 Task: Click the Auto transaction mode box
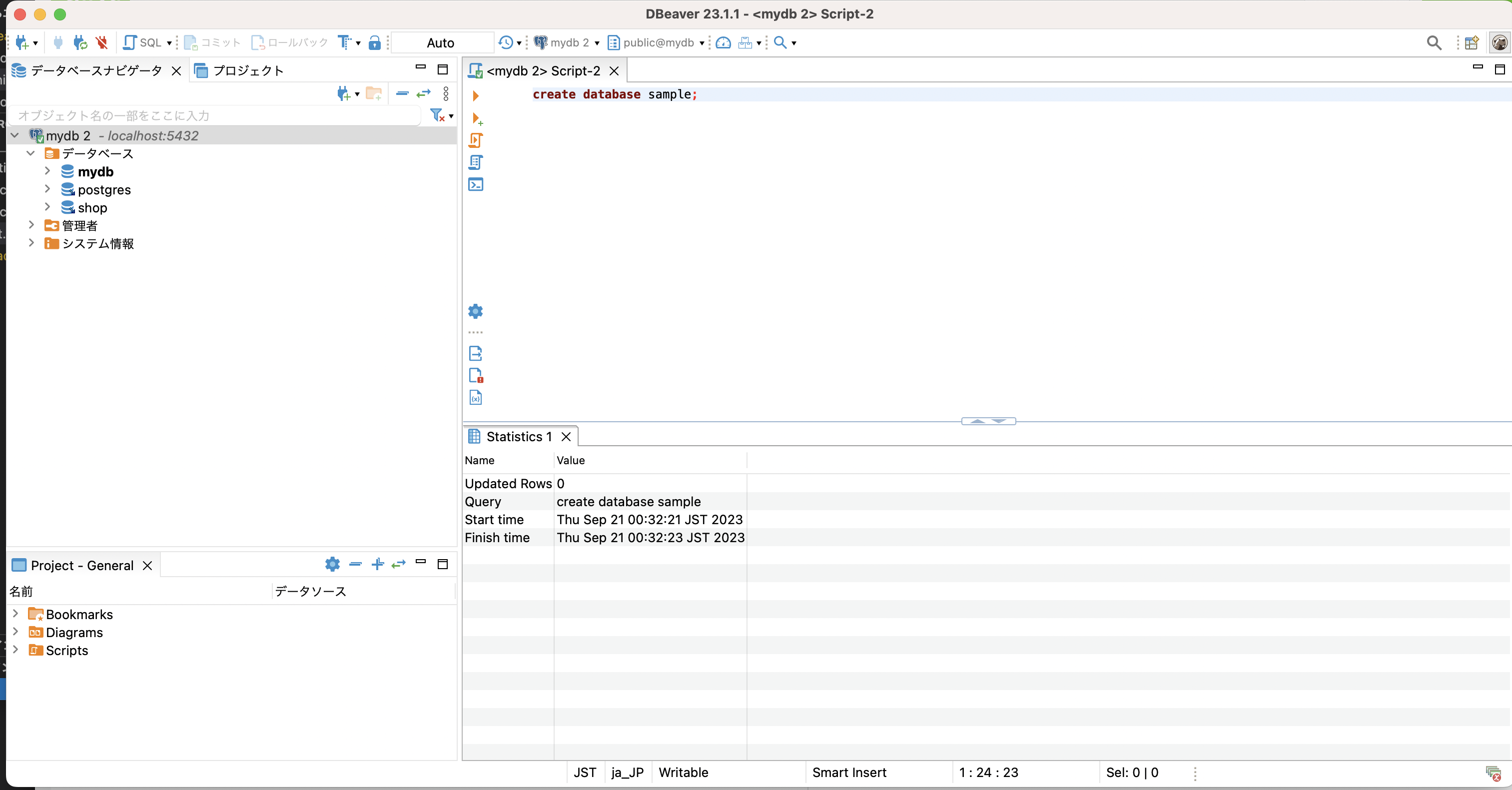click(440, 42)
